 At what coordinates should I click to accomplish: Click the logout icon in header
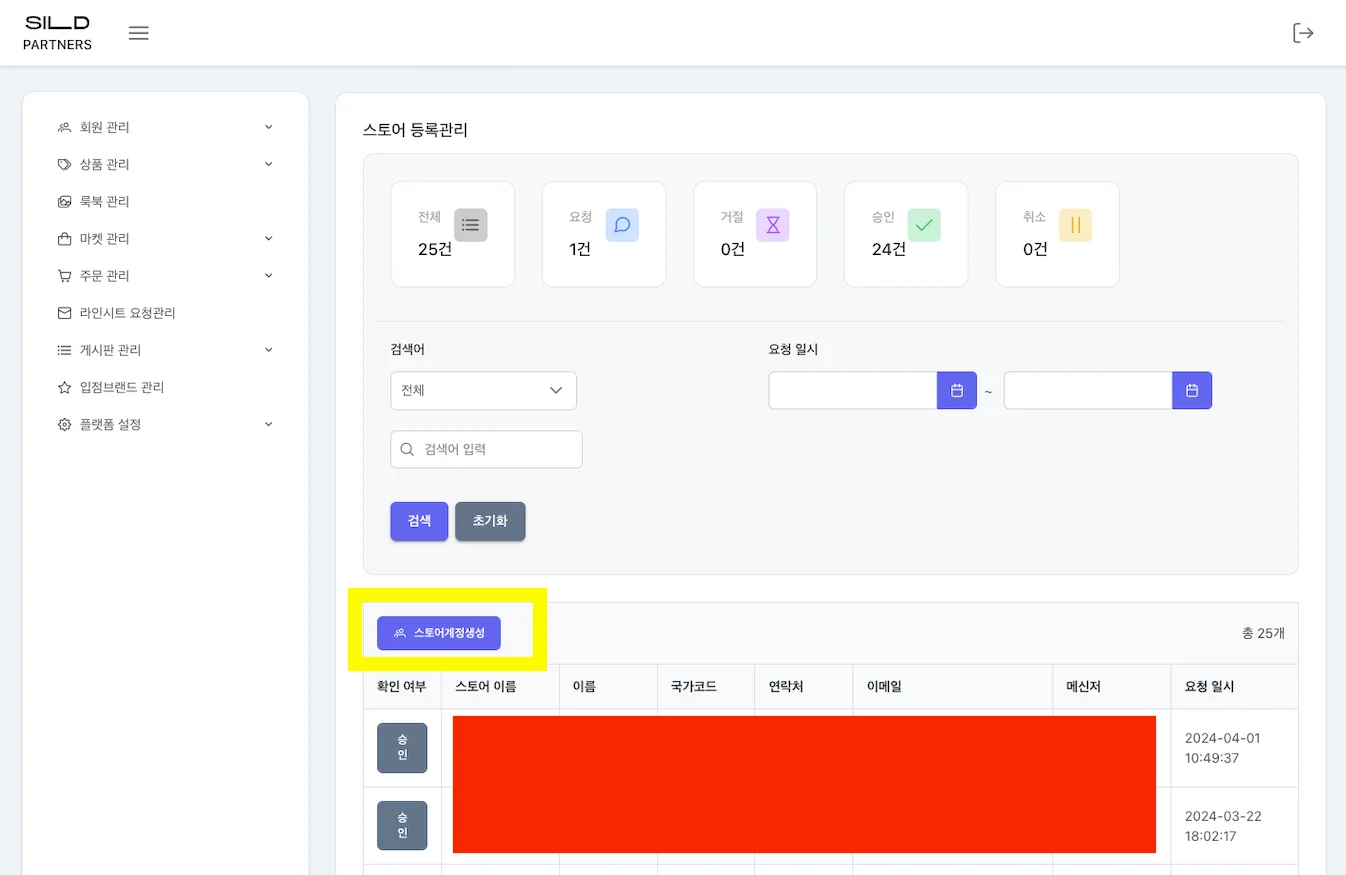point(1303,33)
